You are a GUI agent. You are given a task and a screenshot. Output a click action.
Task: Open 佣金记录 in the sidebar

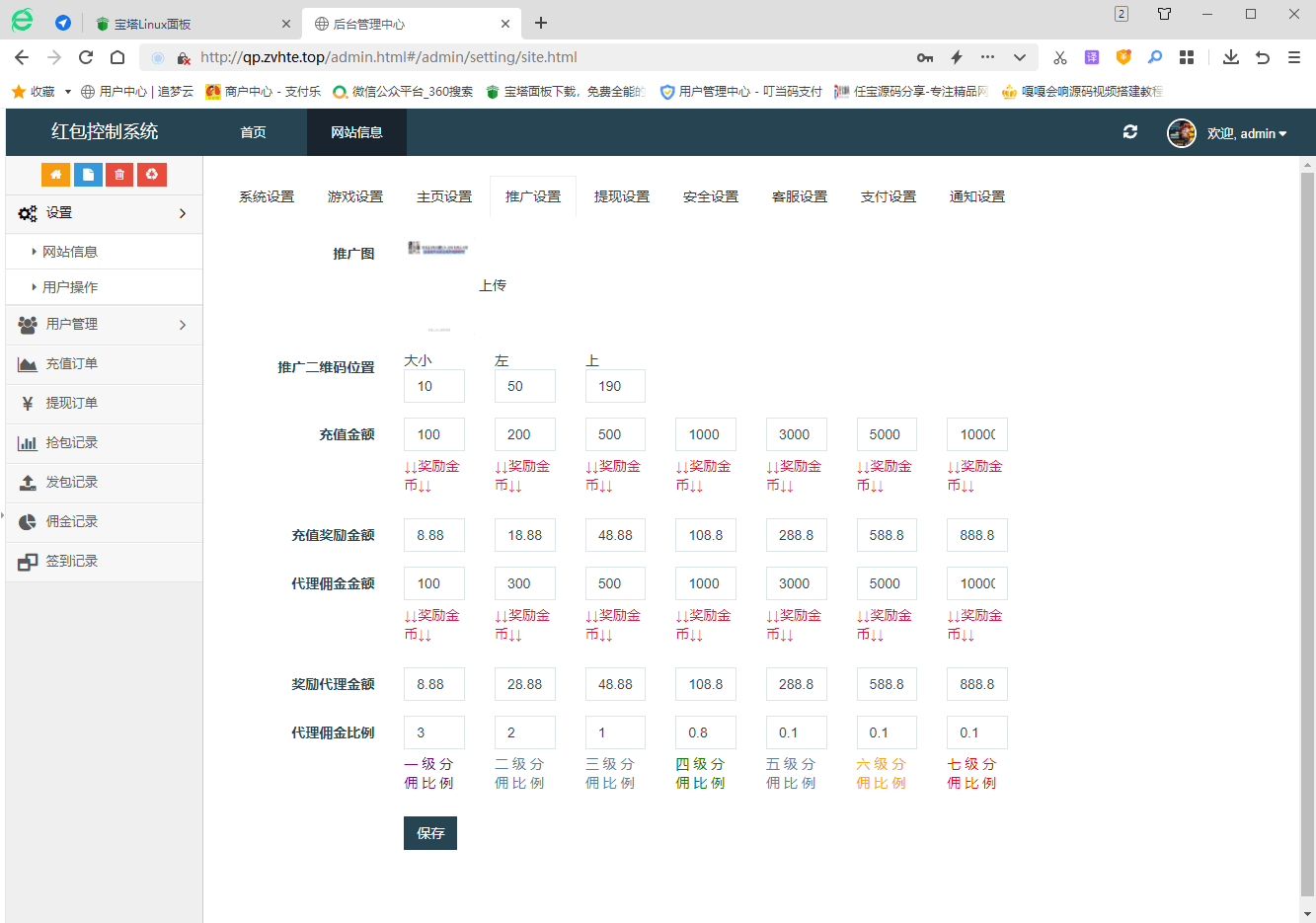(71, 521)
